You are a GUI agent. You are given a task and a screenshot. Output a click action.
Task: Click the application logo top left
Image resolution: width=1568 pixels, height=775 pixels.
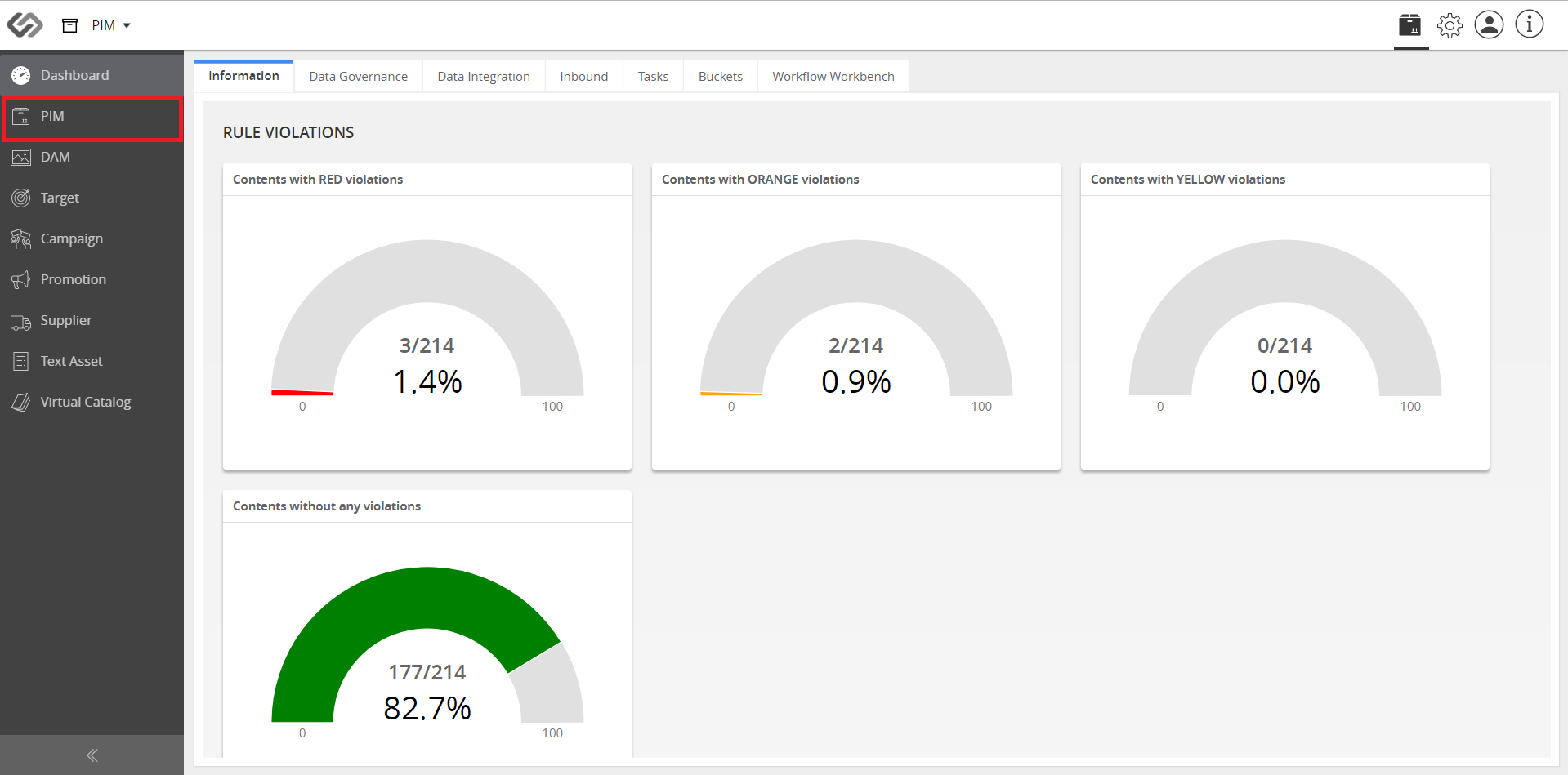[25, 25]
